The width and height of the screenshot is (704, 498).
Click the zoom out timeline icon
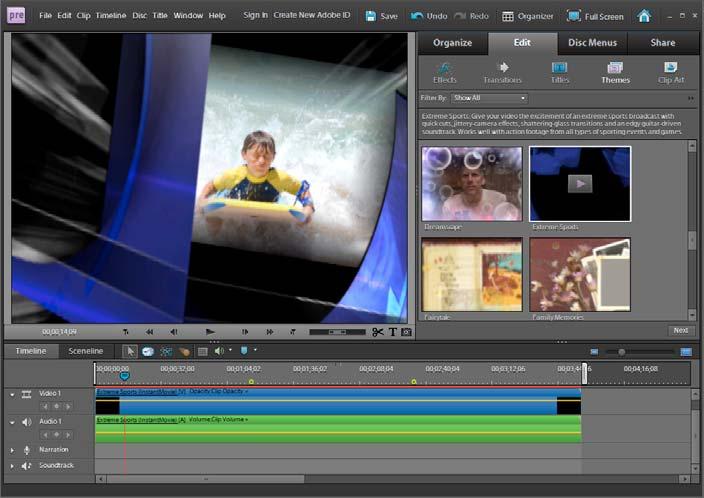point(594,352)
